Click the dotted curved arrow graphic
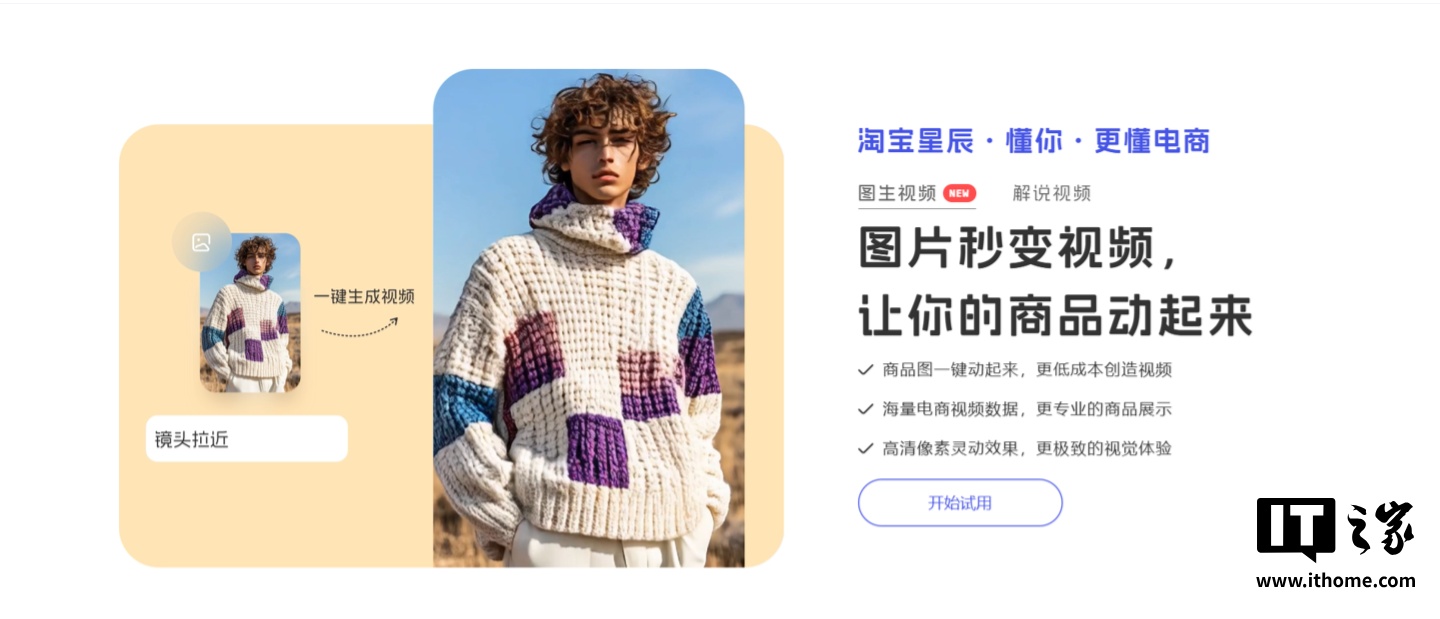The height and width of the screenshot is (619, 1440). 360,327
